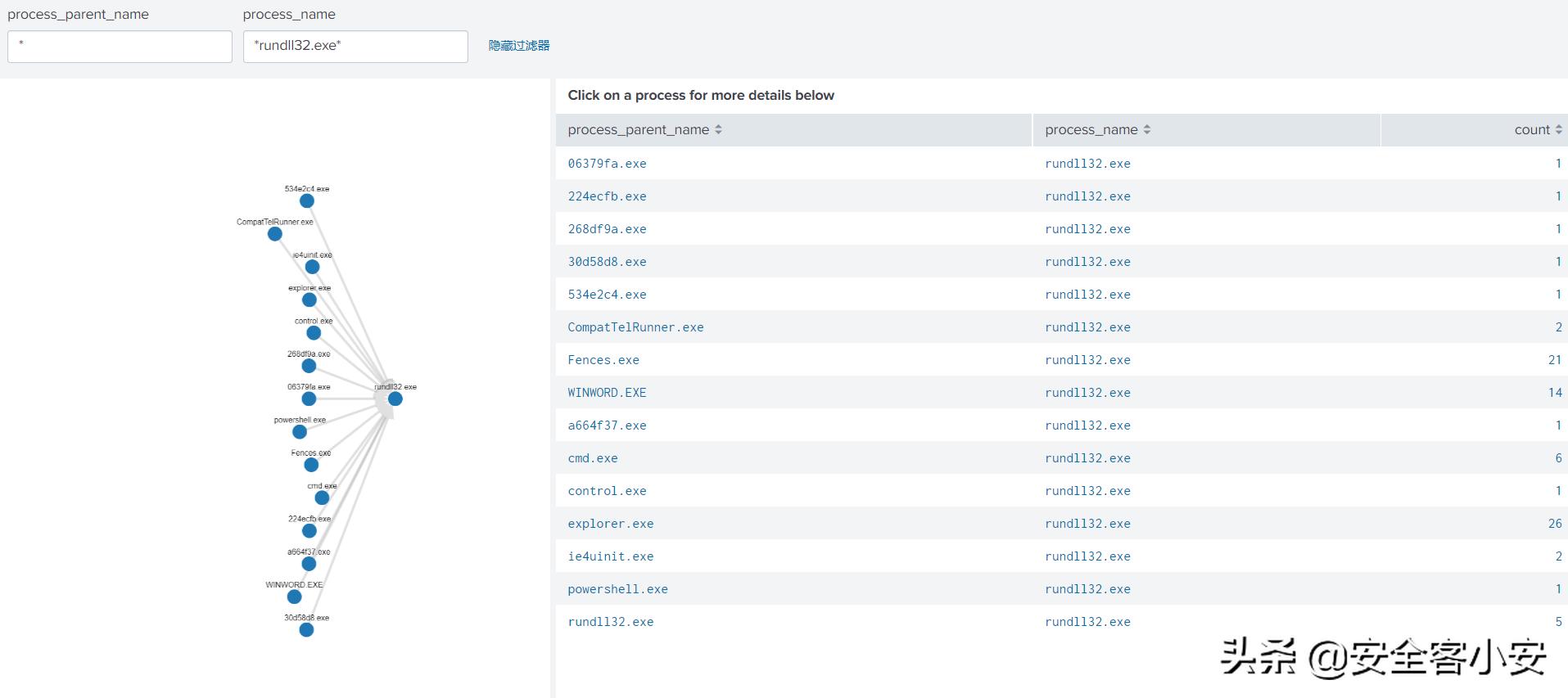Click rundll32.exe in the parent name column
The height and width of the screenshot is (698, 1568).
[611, 622]
